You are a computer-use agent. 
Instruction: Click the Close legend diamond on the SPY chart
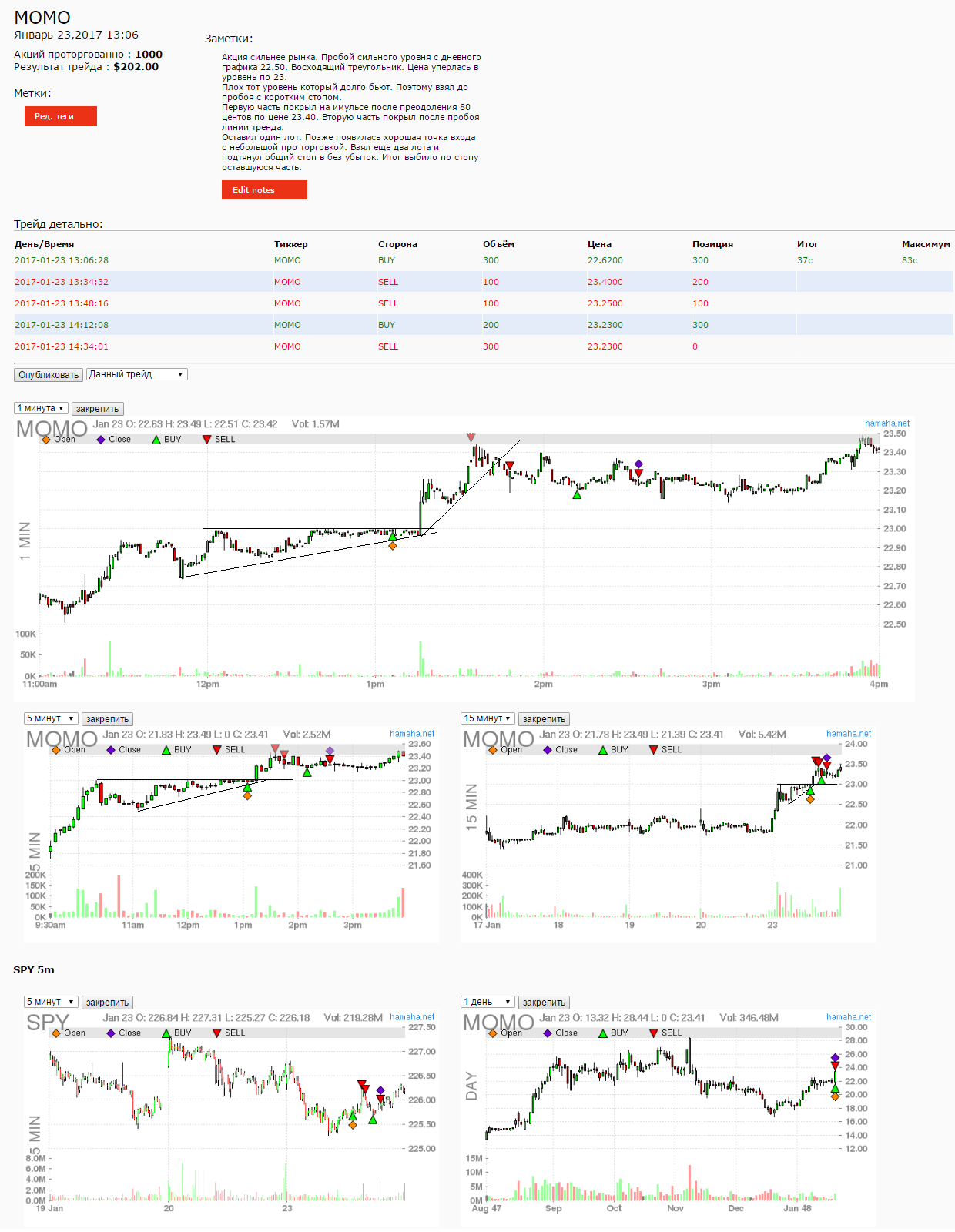(x=111, y=1033)
